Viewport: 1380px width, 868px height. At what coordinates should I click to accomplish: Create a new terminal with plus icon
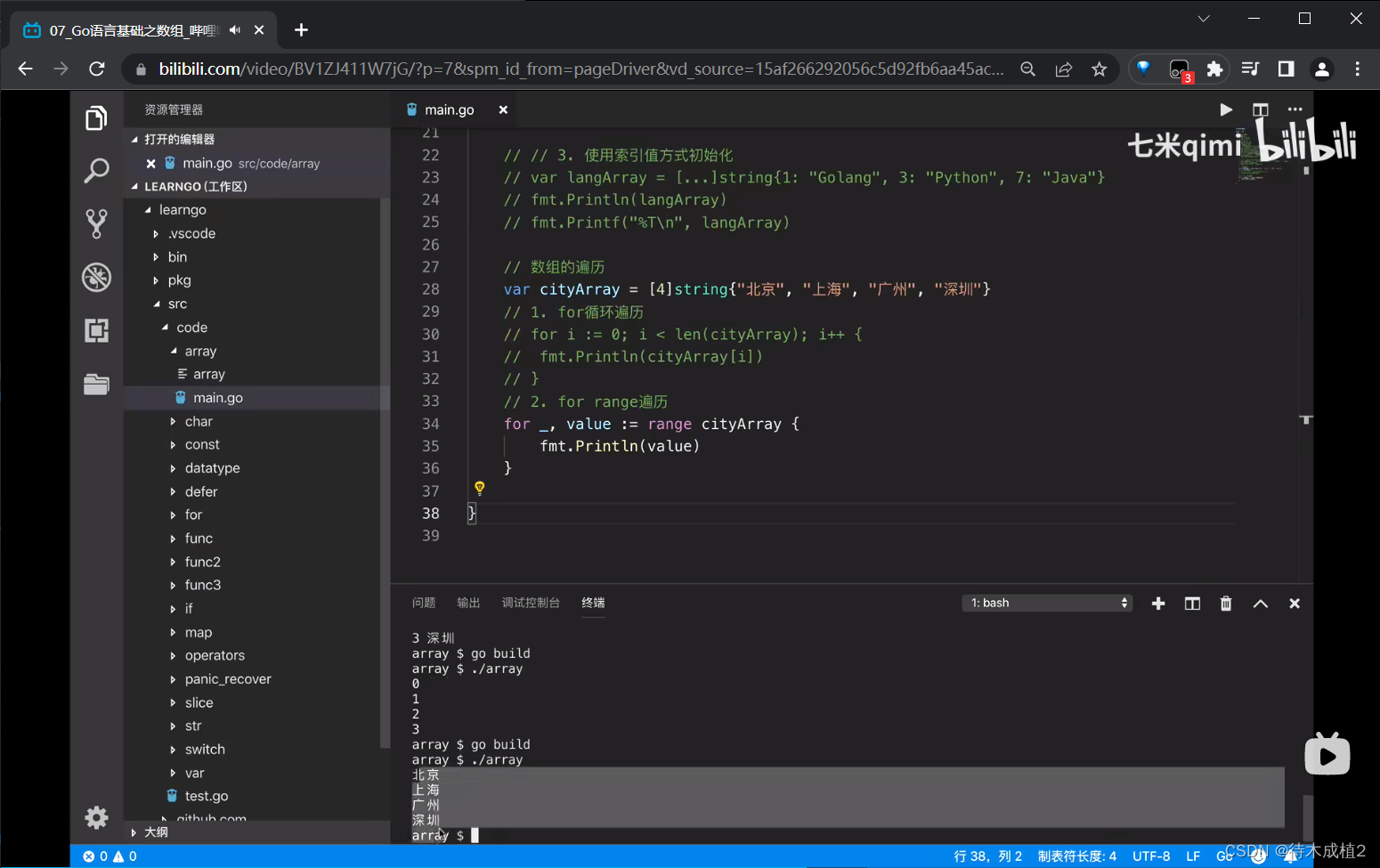[1158, 604]
